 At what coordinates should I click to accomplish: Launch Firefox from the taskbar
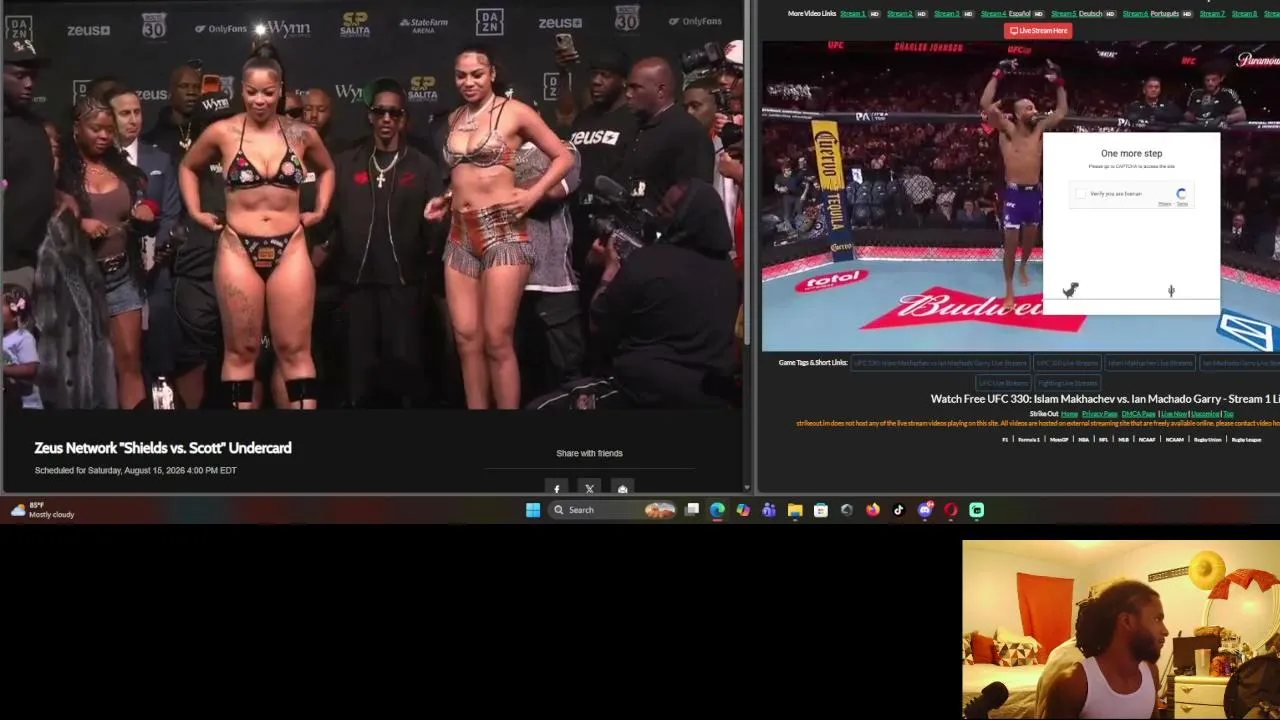873,510
